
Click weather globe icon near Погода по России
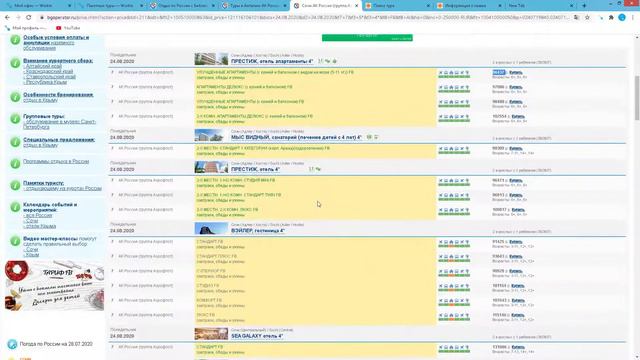point(12,344)
